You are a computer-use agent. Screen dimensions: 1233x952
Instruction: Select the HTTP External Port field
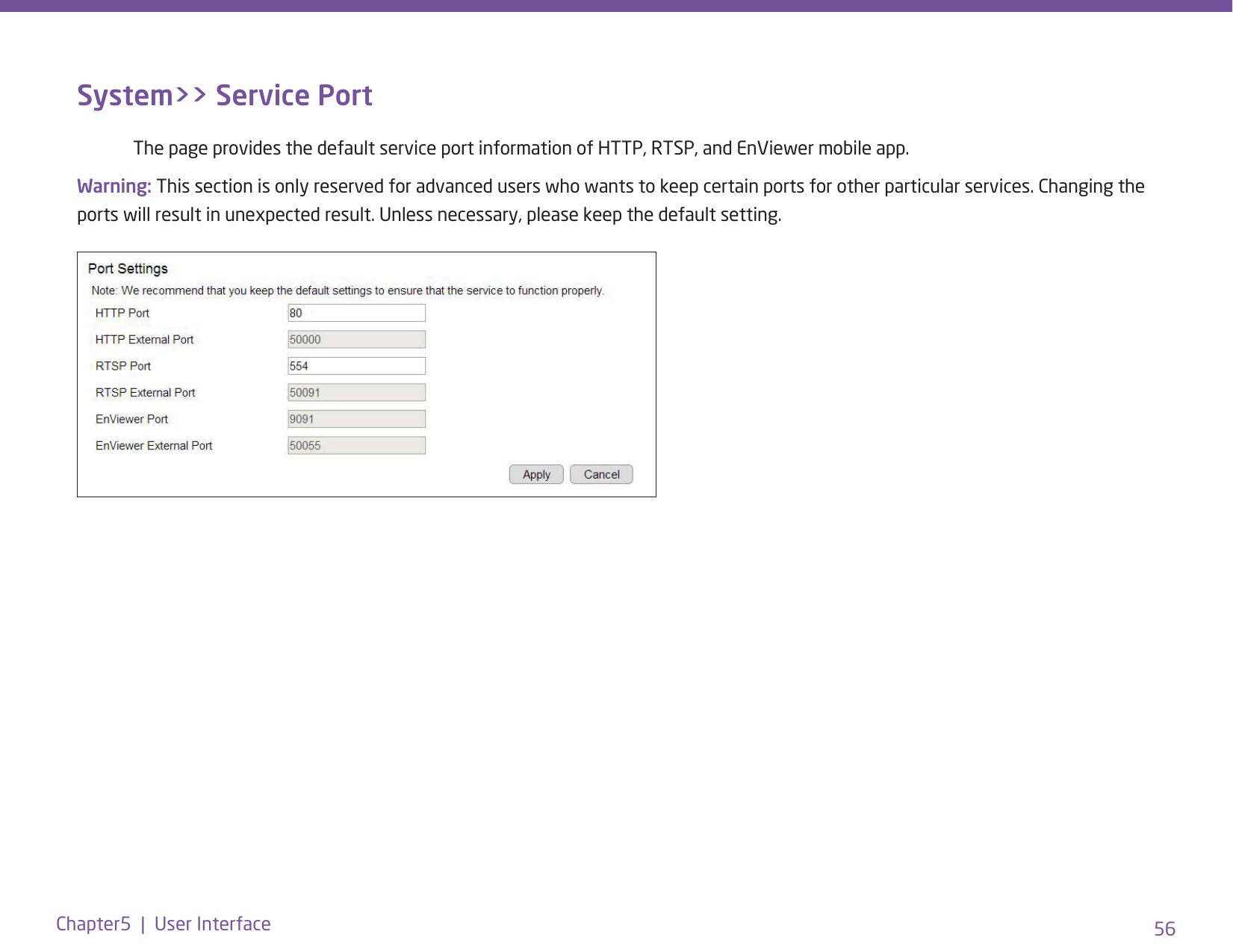[357, 340]
